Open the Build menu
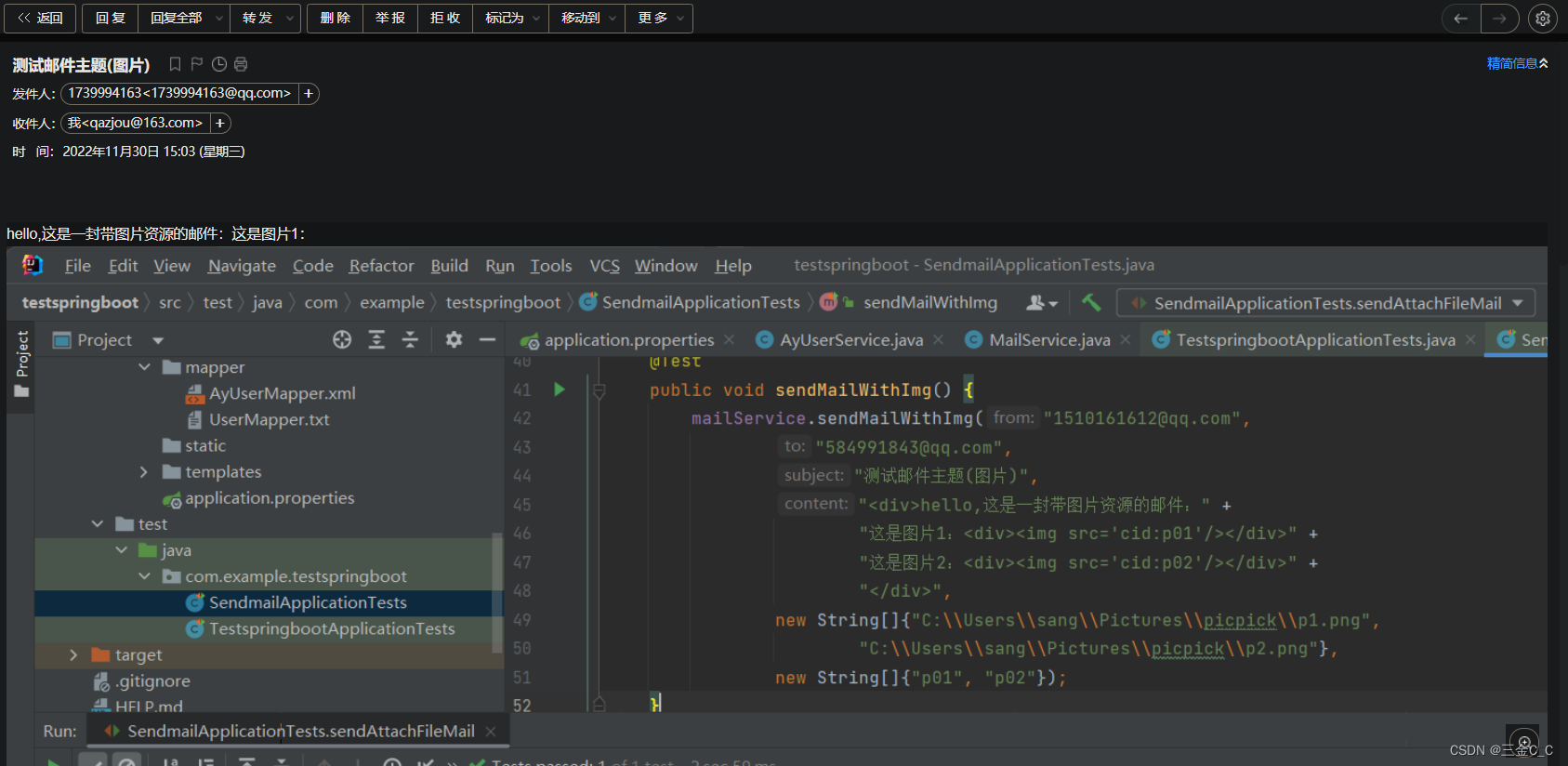This screenshot has width=1568, height=766. [x=449, y=266]
